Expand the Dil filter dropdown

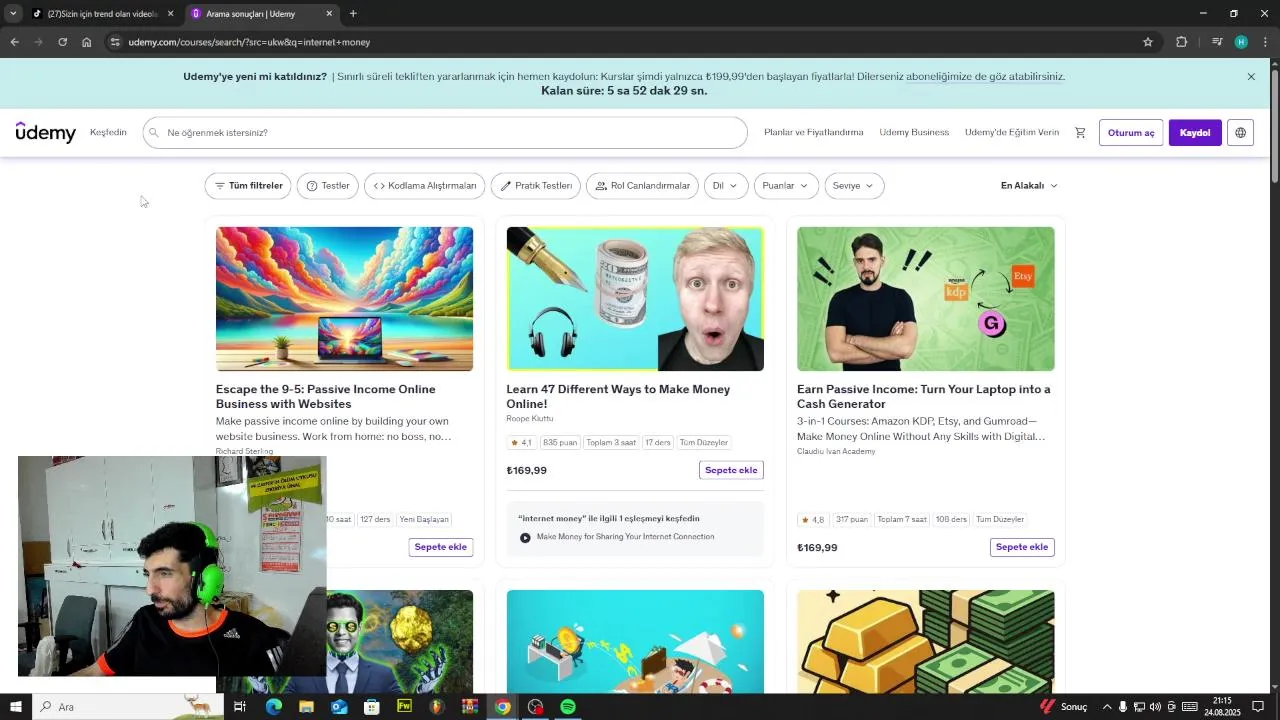tap(725, 186)
